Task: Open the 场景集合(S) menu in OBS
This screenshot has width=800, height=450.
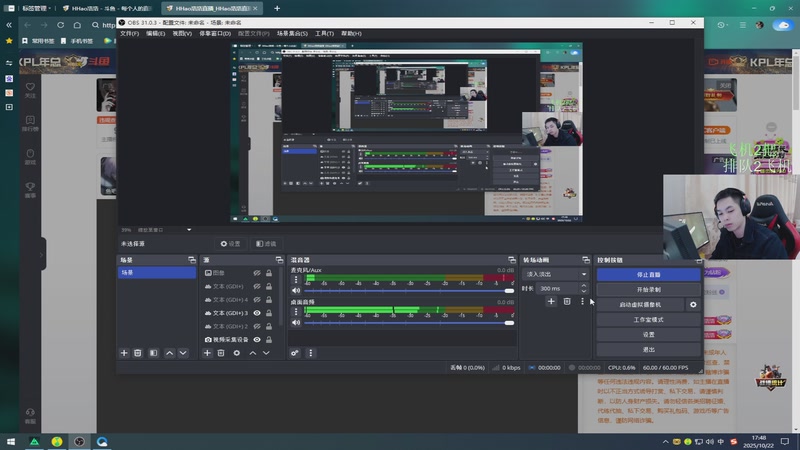Action: tap(292, 34)
